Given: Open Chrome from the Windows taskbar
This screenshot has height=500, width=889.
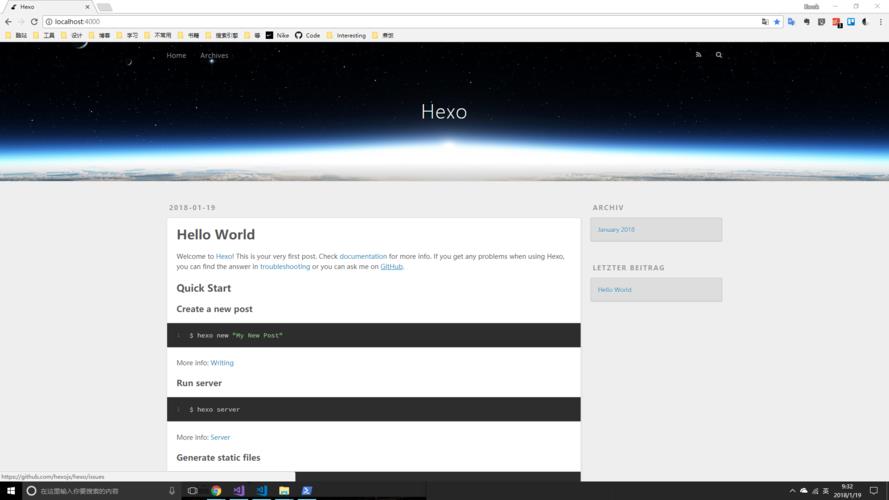Looking at the screenshot, I should 215,491.
